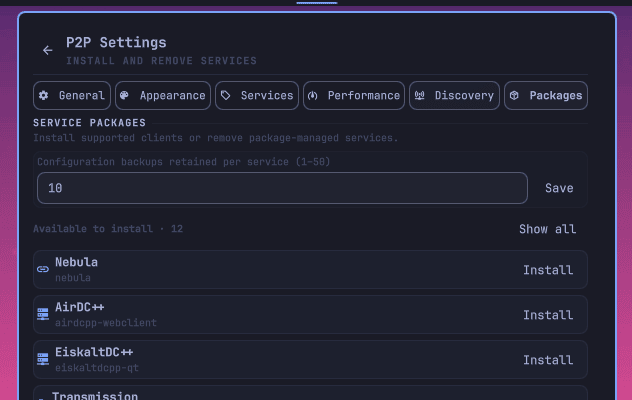632x400 pixels.
Task: Click the 'Available to install · 12' label
Action: click(x=108, y=229)
